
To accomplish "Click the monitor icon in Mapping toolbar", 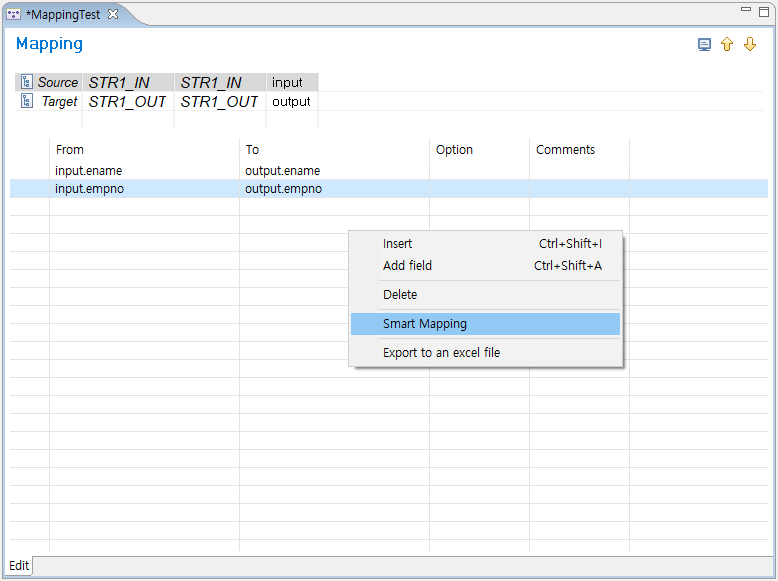I will point(704,45).
